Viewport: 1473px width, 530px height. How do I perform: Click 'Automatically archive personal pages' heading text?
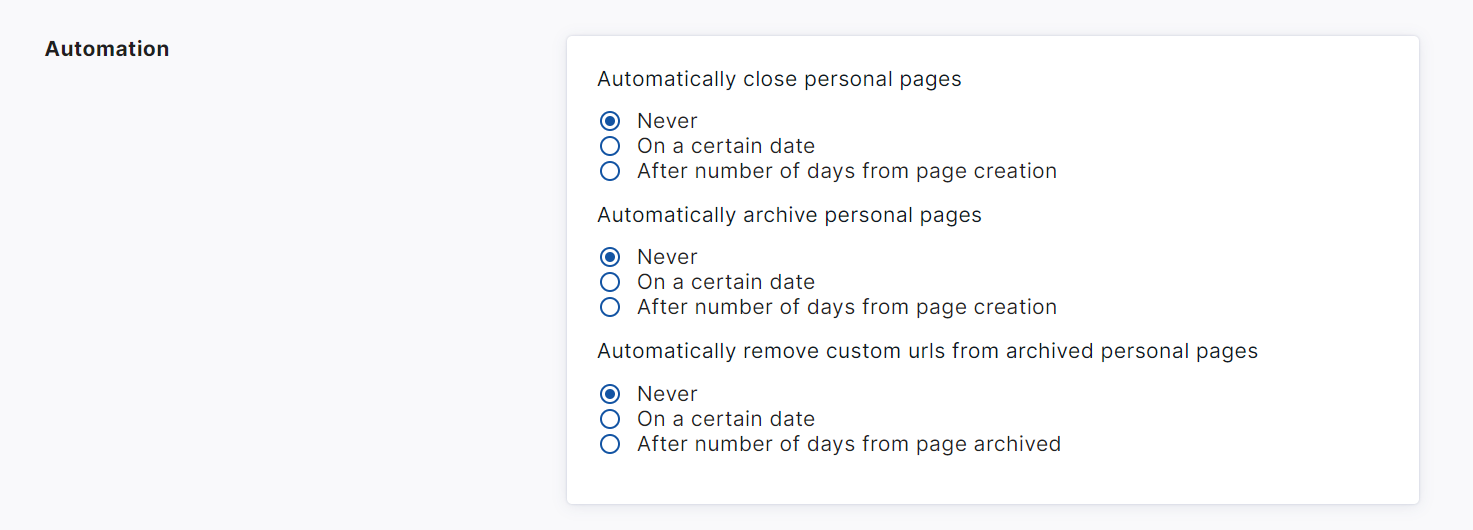tap(789, 215)
